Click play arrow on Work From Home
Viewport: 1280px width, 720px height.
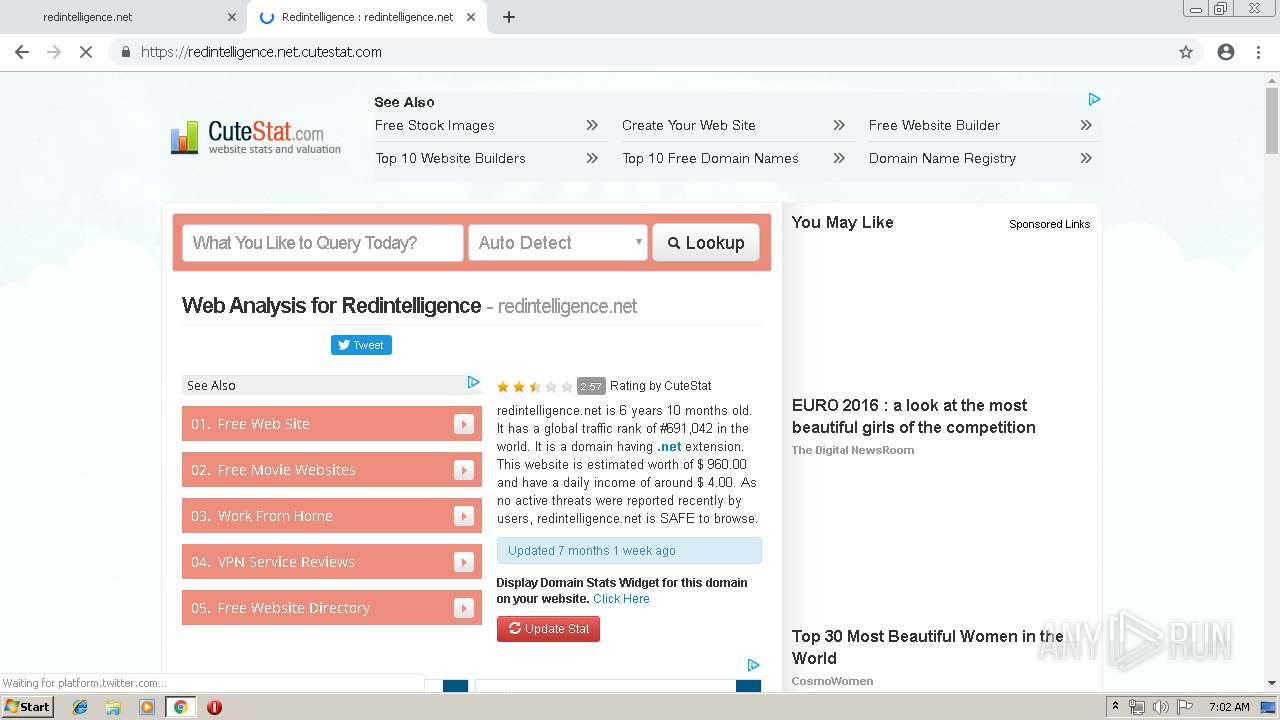click(463, 516)
